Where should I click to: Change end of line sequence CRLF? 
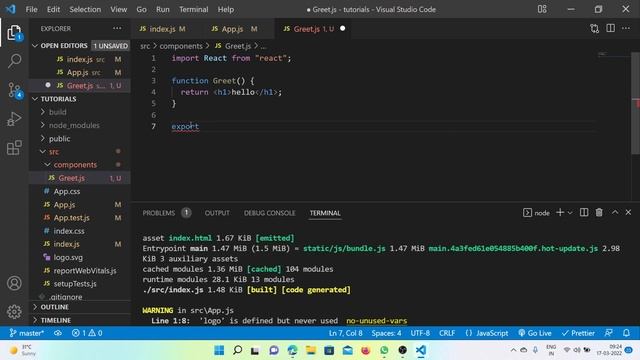point(447,333)
